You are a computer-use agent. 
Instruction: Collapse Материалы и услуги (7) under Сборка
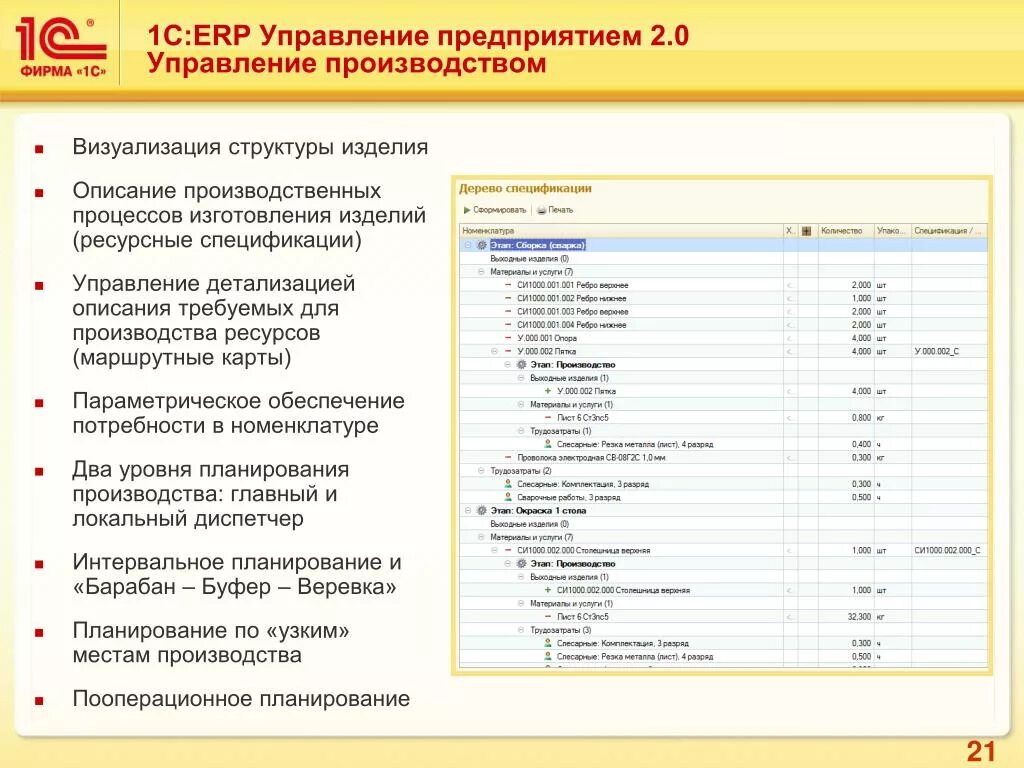[x=481, y=272]
